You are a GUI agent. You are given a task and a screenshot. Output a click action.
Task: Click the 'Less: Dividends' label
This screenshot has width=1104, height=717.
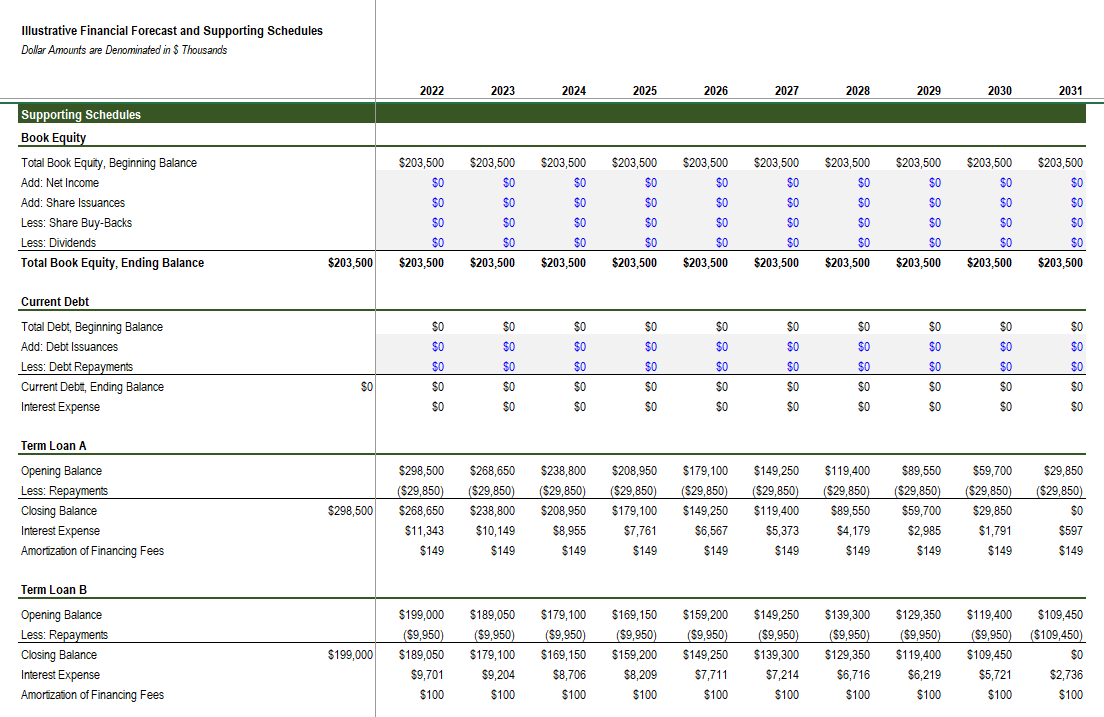[58, 243]
